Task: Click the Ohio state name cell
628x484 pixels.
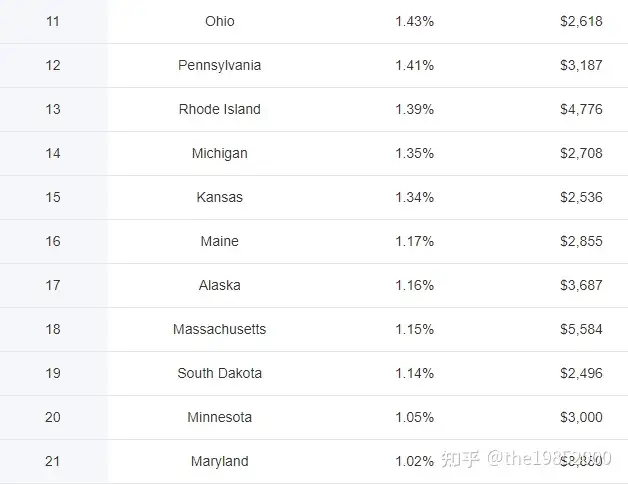Action: point(220,21)
